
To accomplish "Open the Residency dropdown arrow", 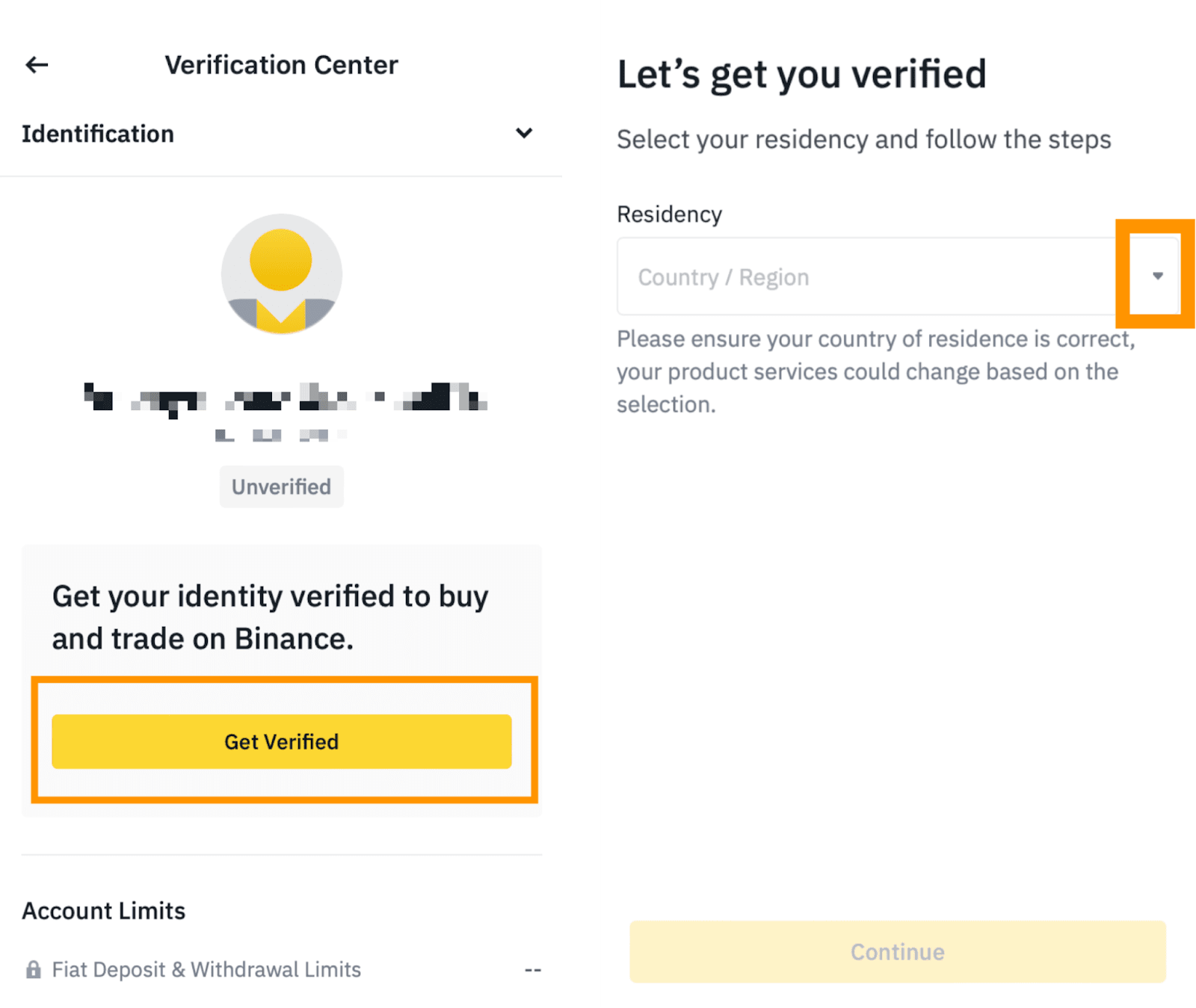I will (1157, 276).
